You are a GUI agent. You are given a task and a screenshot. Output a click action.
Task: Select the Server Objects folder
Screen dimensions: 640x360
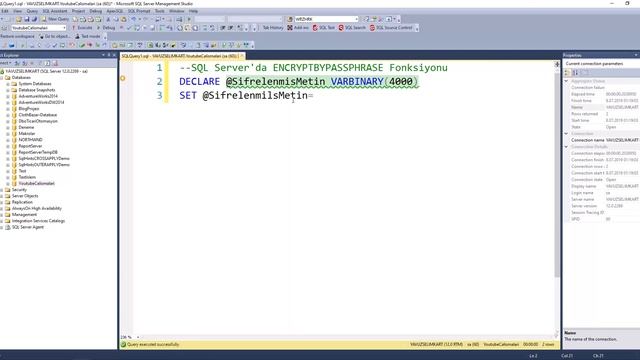pyautogui.click(x=25, y=196)
